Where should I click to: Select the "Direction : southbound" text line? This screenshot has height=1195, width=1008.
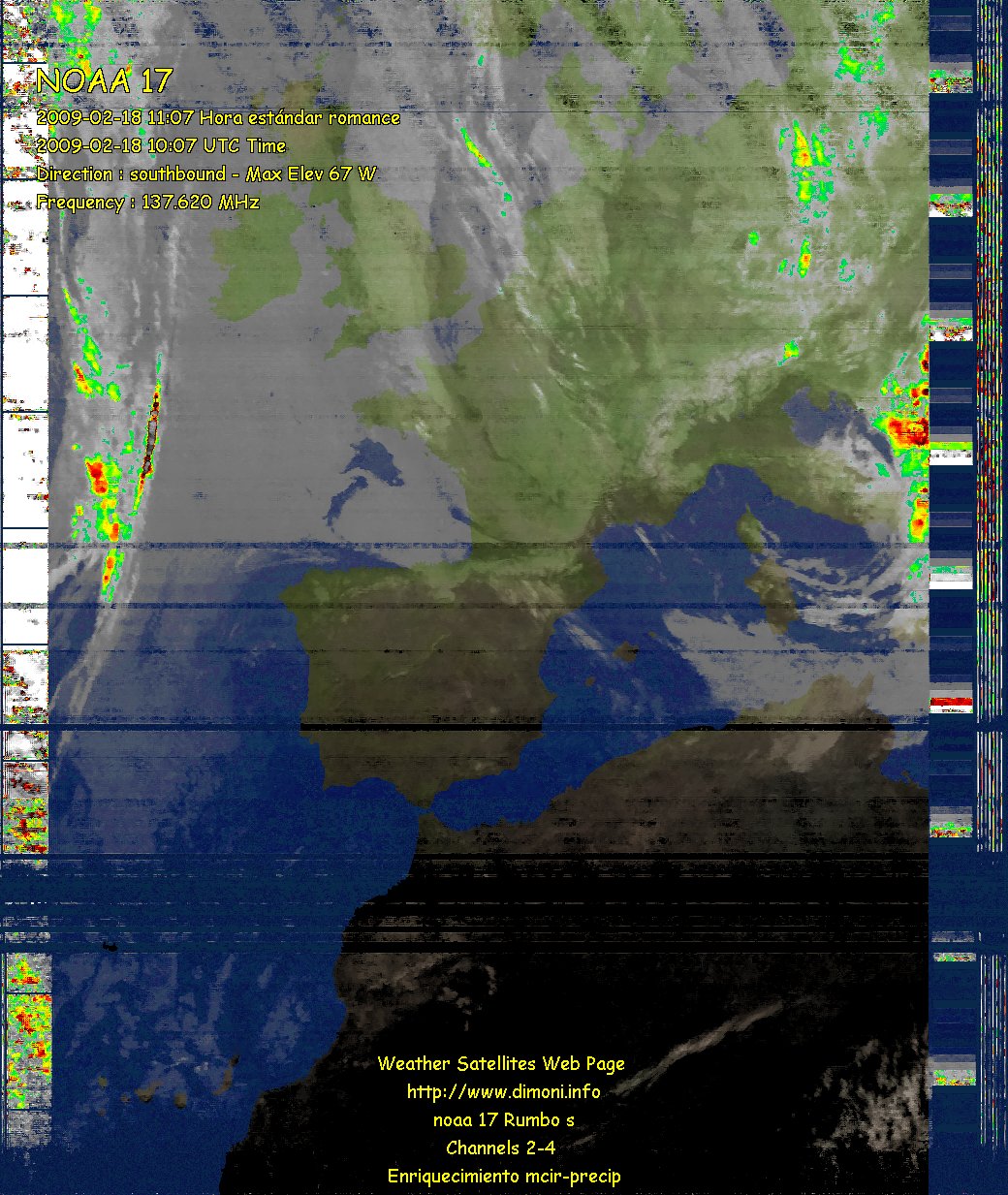(x=206, y=173)
